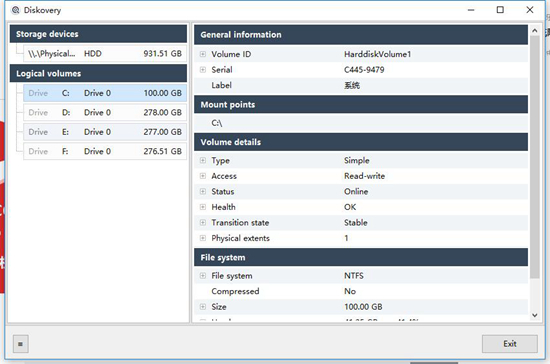Expand the Health row
Screen dimensions: 550x364
click(203, 207)
